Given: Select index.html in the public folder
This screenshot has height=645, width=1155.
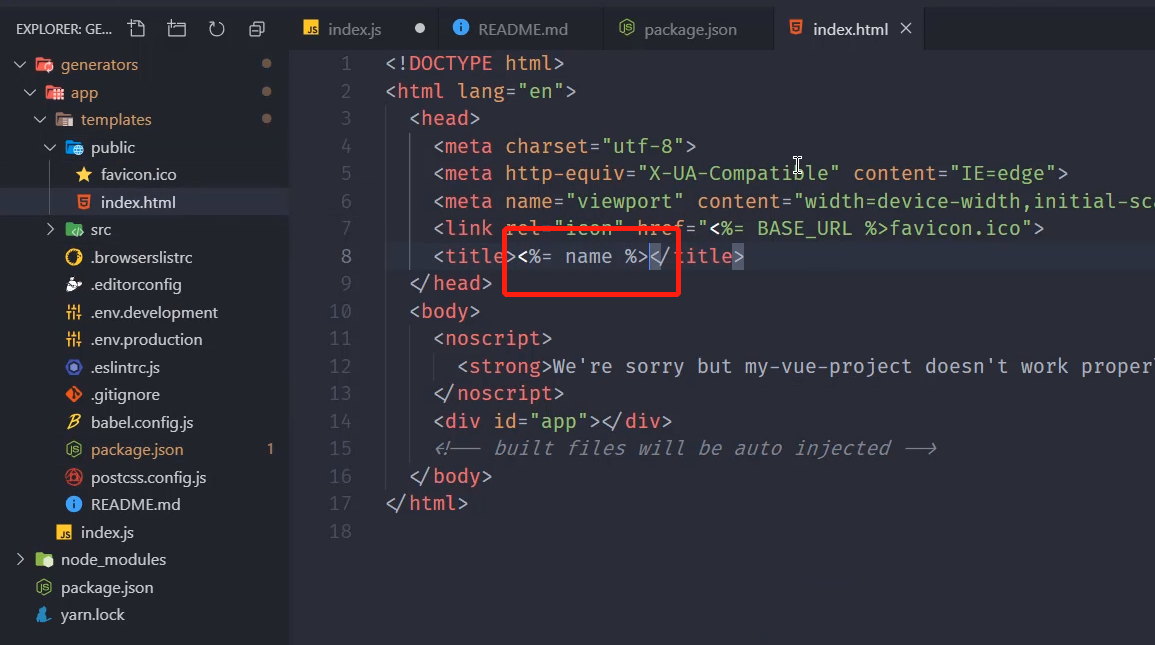Looking at the screenshot, I should tap(138, 202).
